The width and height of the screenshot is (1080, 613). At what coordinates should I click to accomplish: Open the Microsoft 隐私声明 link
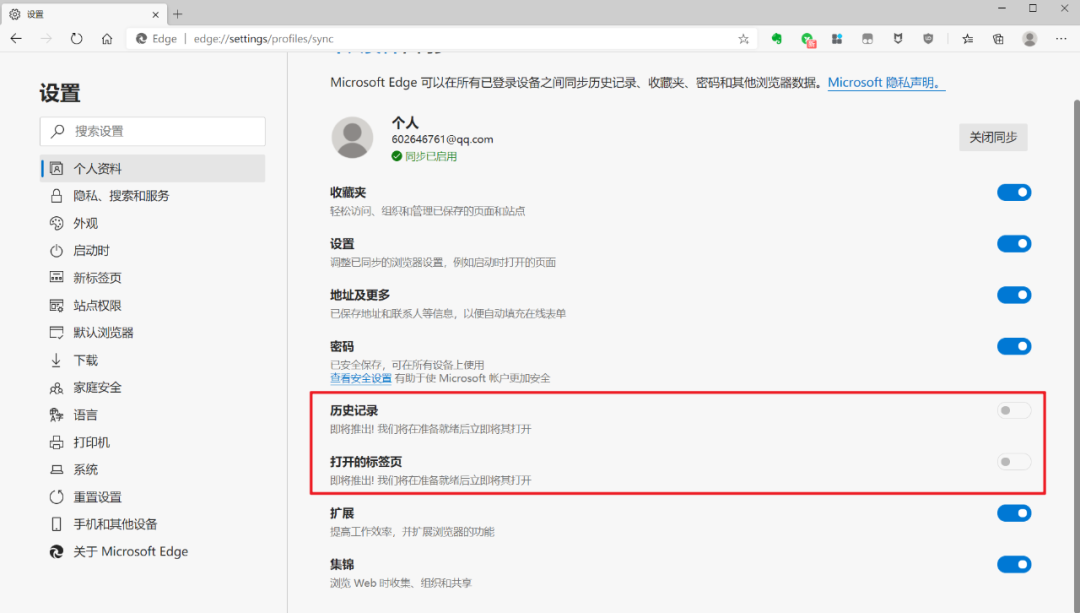pyautogui.click(x=886, y=83)
